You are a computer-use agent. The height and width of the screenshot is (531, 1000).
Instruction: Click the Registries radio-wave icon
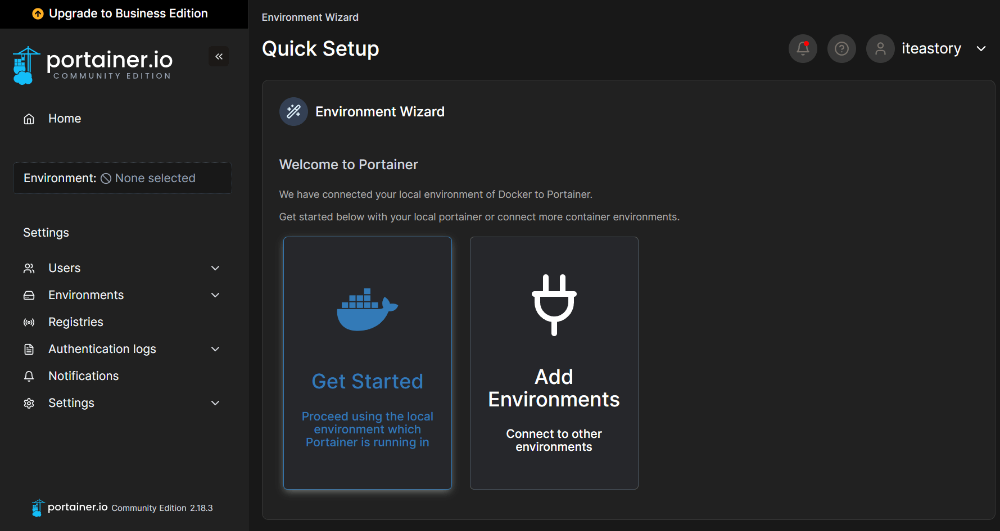pos(29,322)
